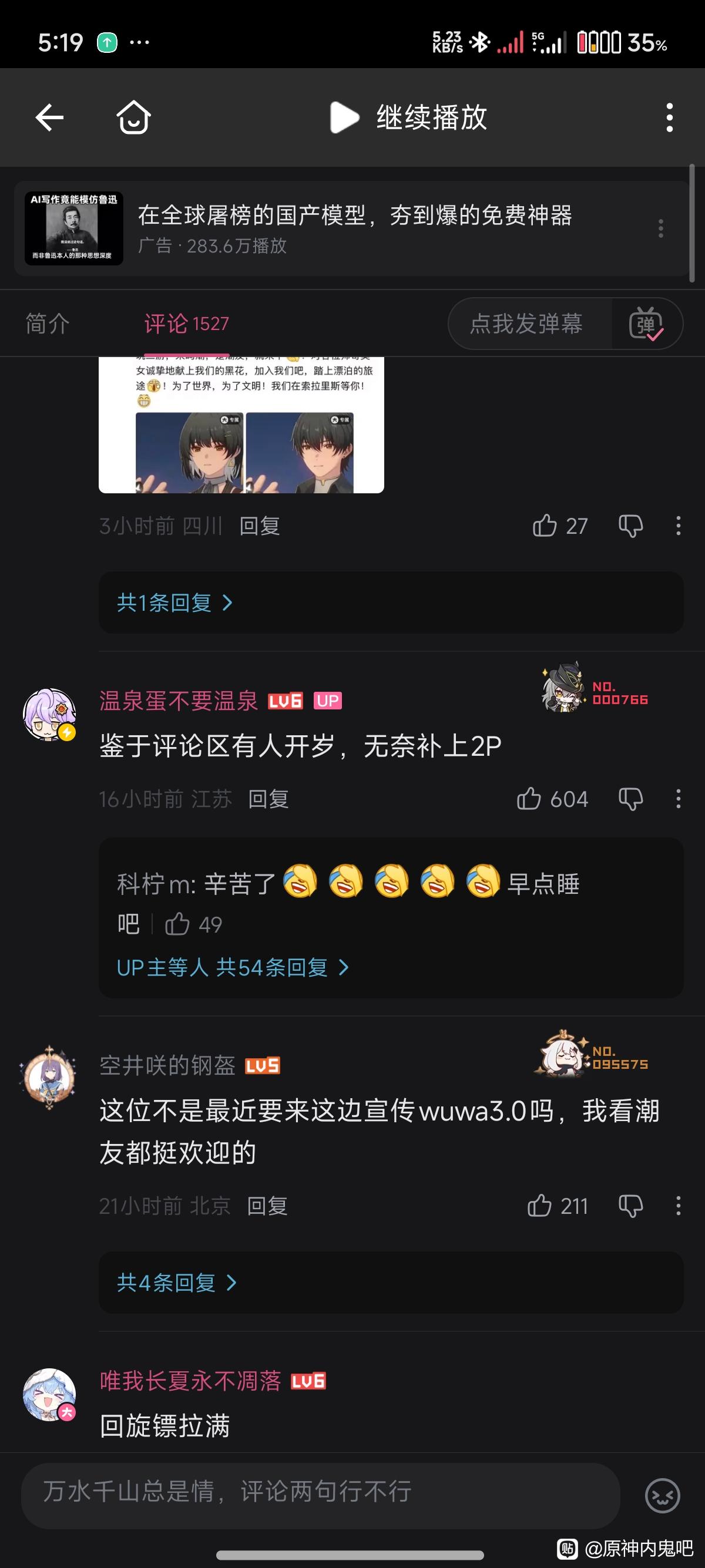The width and height of the screenshot is (705, 1568).
Task: Open emoji picker beside the comment box
Action: [662, 1496]
